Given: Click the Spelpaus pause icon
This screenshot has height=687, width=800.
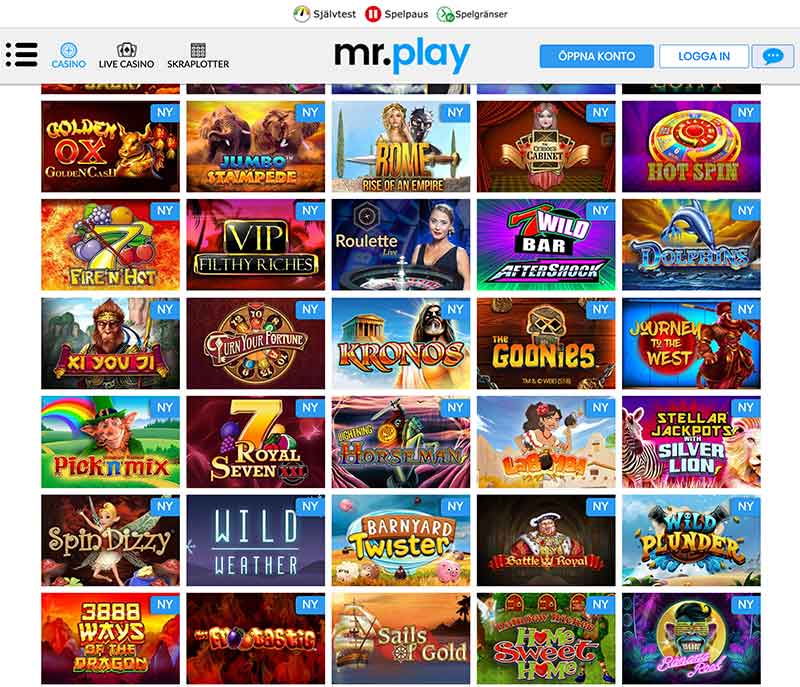Looking at the screenshot, I should 373,14.
